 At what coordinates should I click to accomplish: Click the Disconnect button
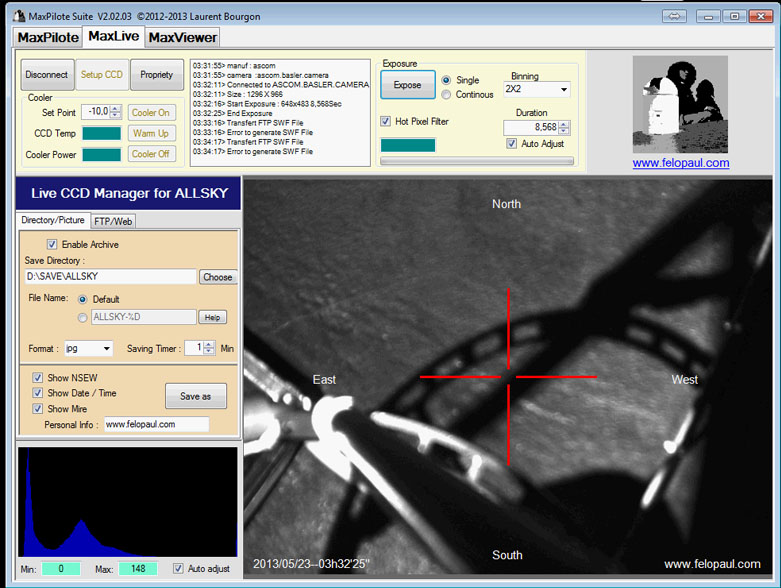pyautogui.click(x=47, y=75)
